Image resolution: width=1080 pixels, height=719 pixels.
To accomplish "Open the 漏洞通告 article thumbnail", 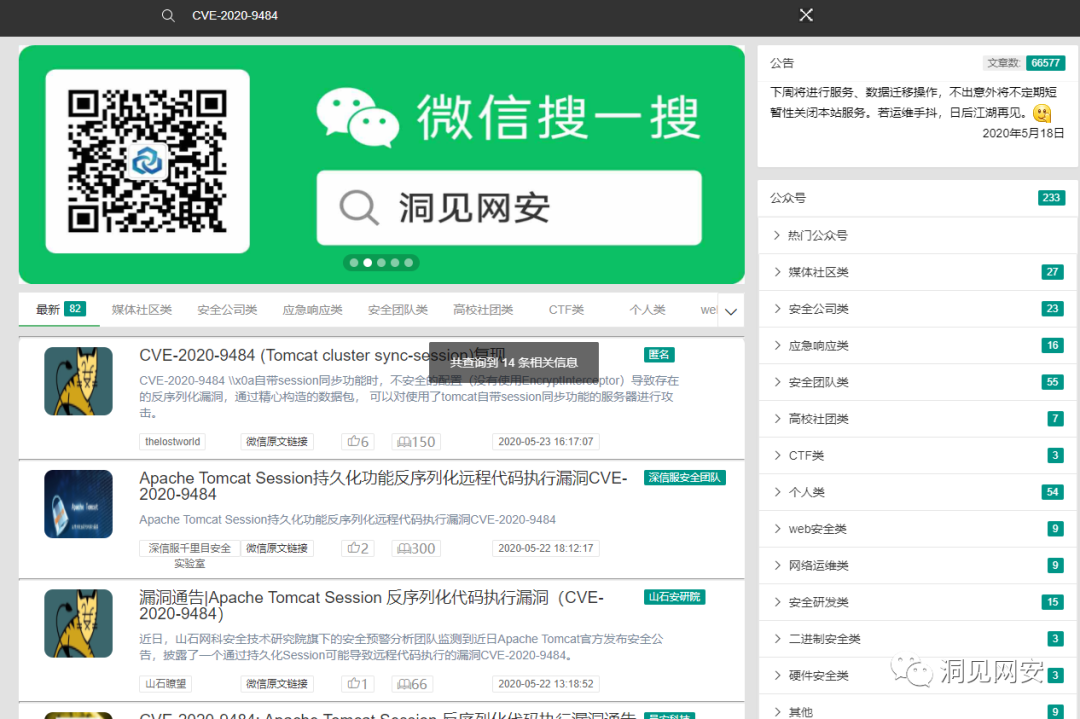I will point(79,623).
